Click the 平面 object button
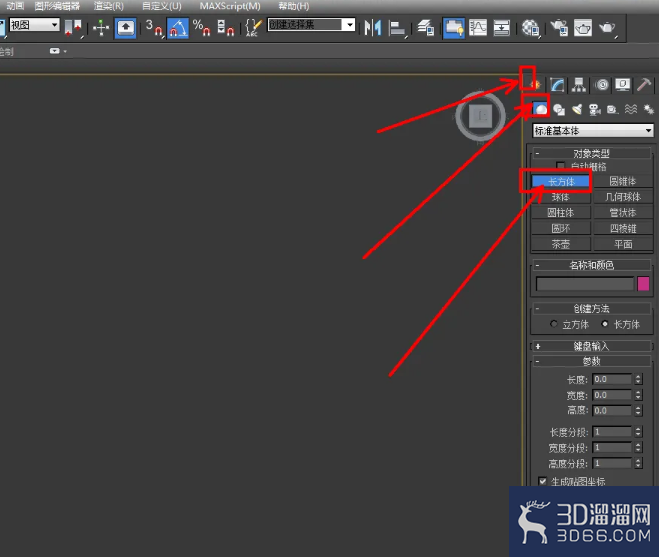The height and width of the screenshot is (557, 659). pyautogui.click(x=622, y=244)
